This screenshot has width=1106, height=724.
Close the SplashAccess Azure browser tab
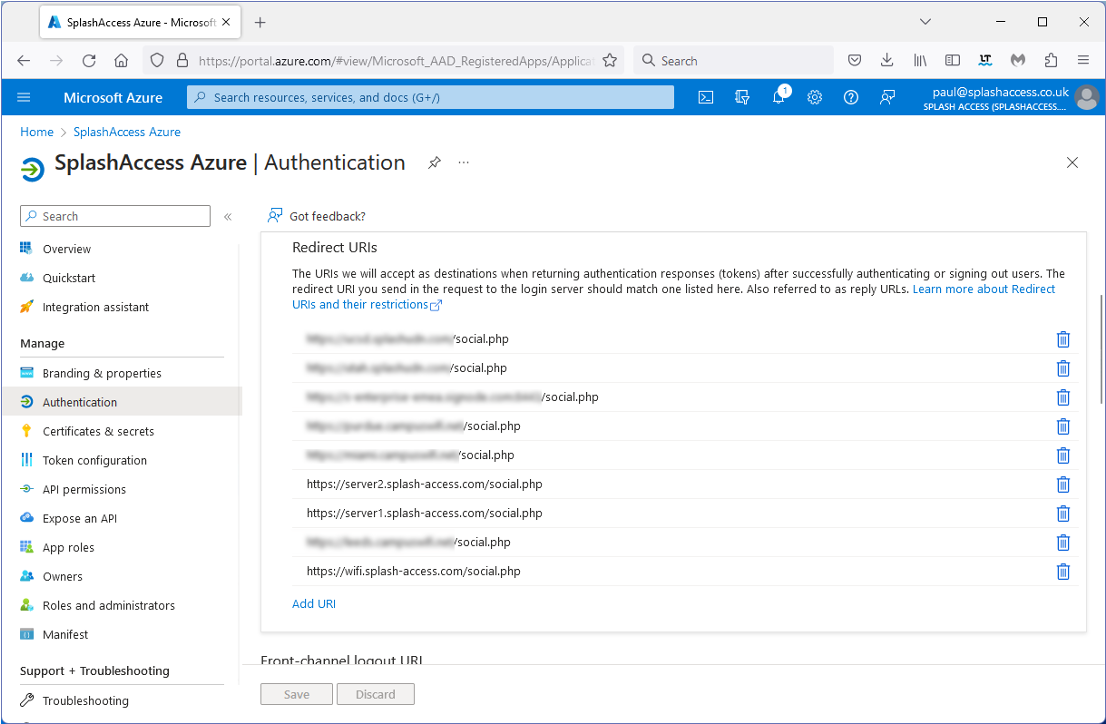pos(226,23)
